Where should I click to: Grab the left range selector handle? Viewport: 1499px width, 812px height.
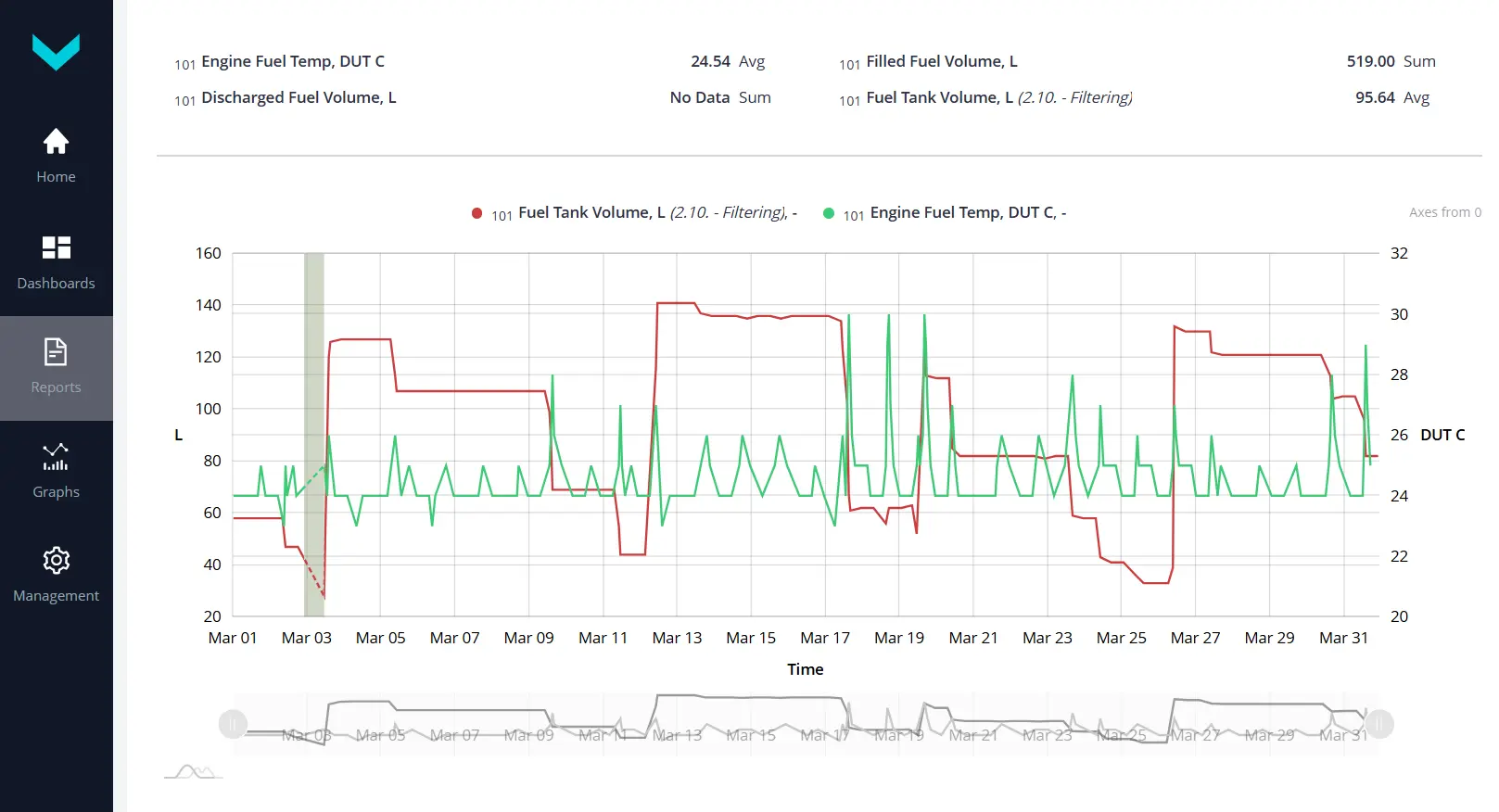233,724
